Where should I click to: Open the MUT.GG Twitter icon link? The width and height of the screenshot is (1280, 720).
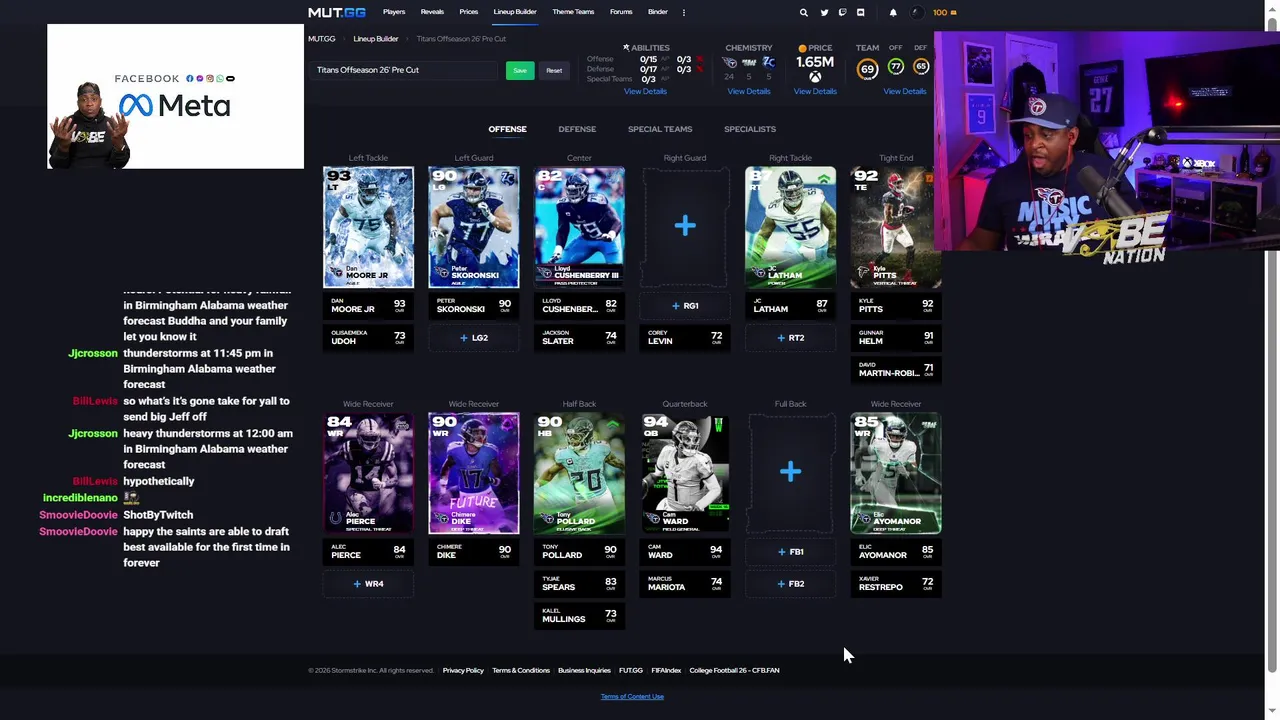click(x=824, y=13)
